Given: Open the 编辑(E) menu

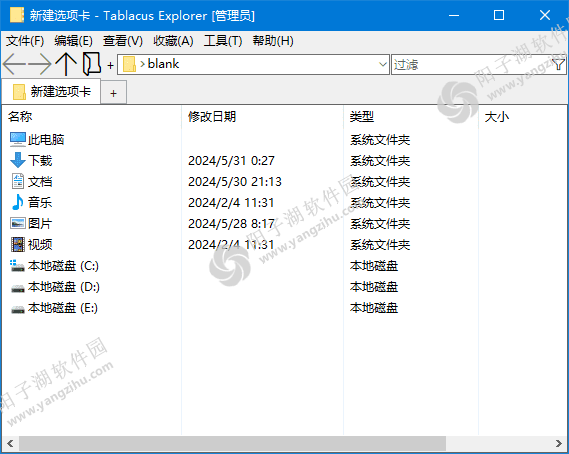Looking at the screenshot, I should pos(73,41).
